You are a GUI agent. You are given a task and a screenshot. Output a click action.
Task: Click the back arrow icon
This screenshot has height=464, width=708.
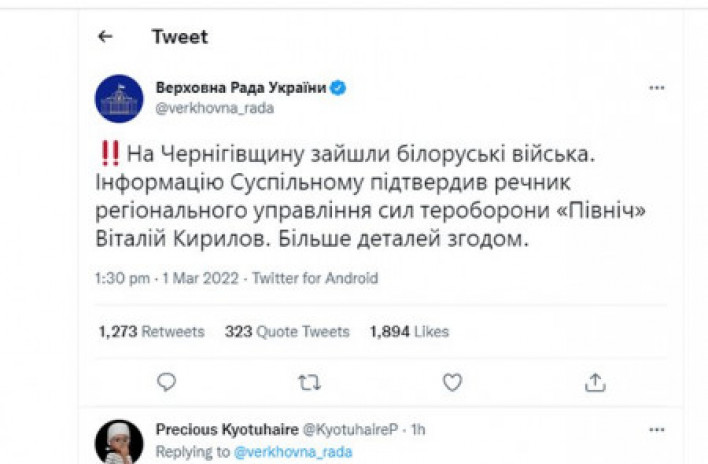tap(105, 37)
